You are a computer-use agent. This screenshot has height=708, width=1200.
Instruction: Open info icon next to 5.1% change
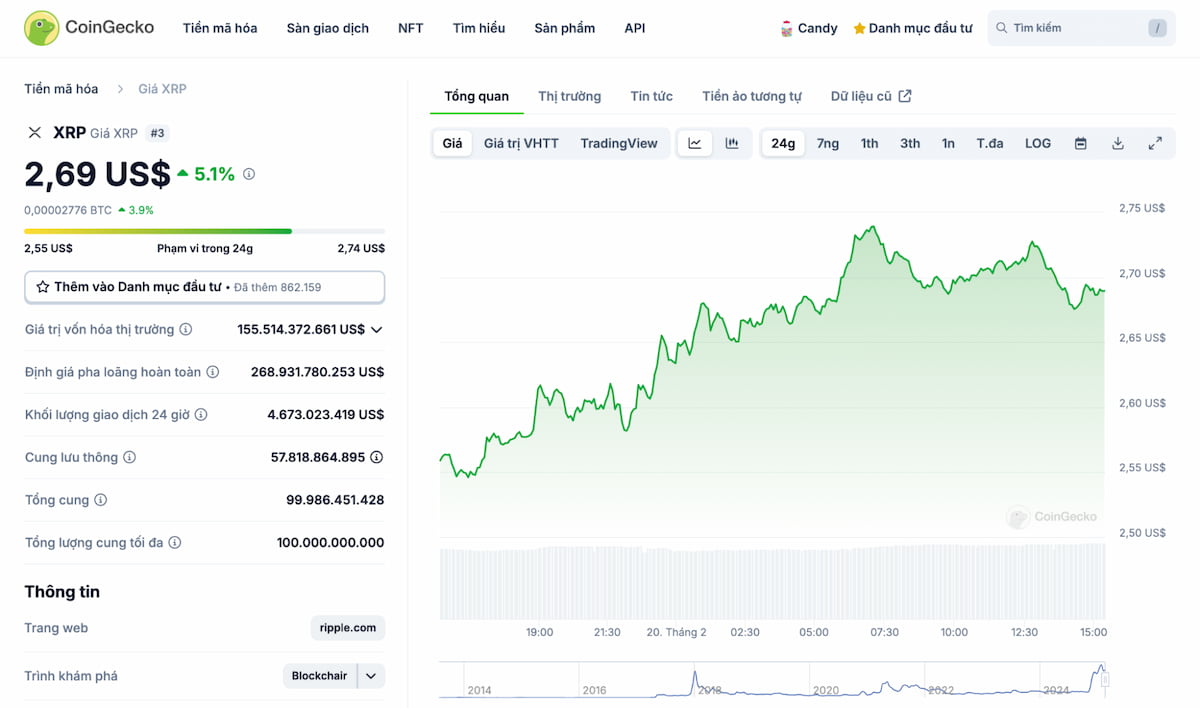249,174
